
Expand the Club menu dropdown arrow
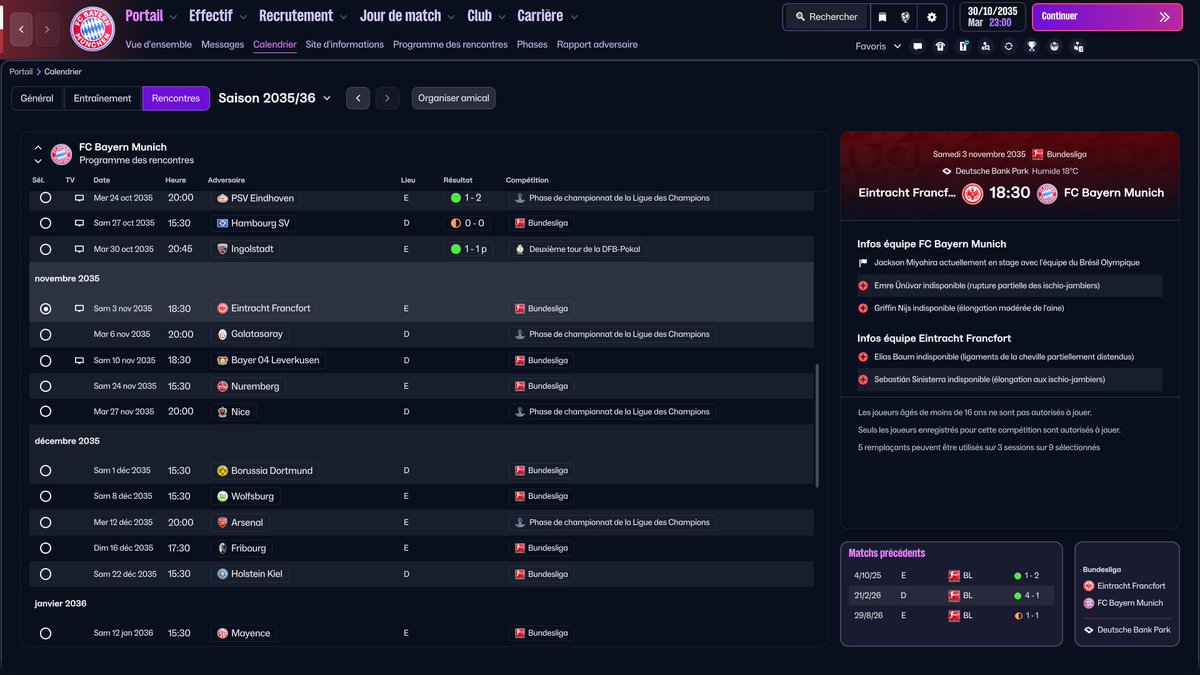pyautogui.click(x=503, y=17)
